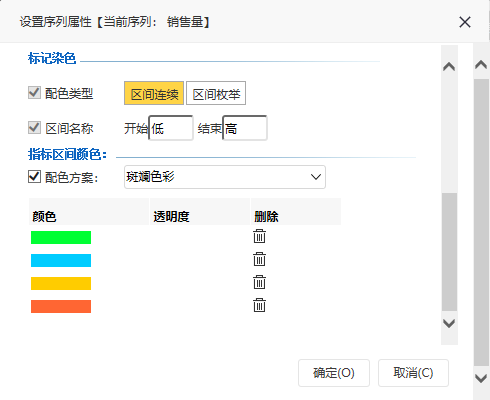Select the 区间连续 option
Viewport: 490px width, 400px height.
coord(154,93)
